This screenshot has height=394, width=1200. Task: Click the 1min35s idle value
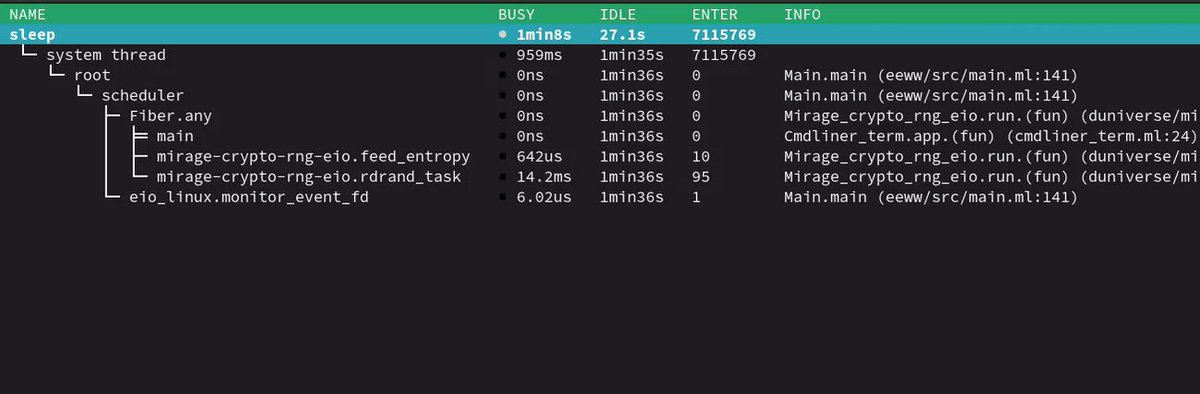click(631, 55)
